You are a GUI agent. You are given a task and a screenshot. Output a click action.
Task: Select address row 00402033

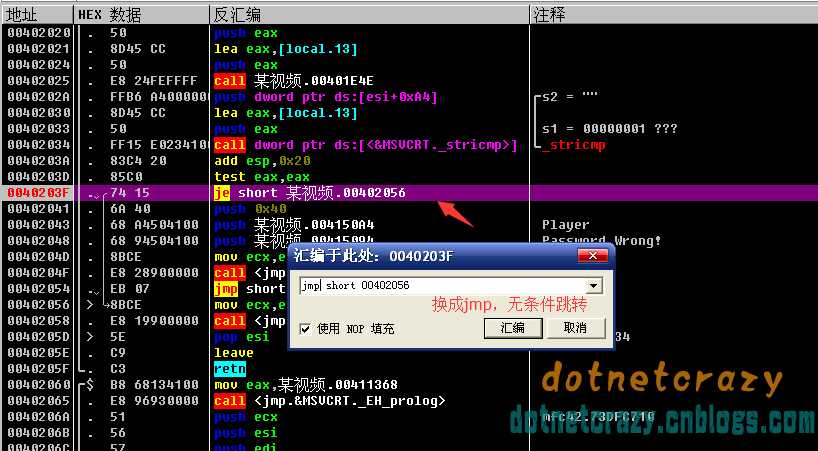(39, 129)
